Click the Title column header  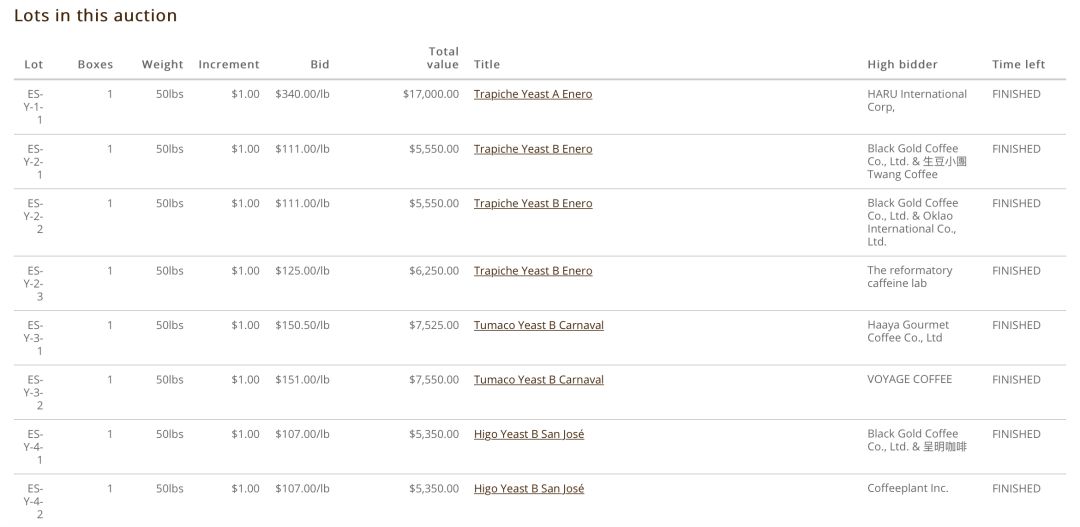click(486, 65)
